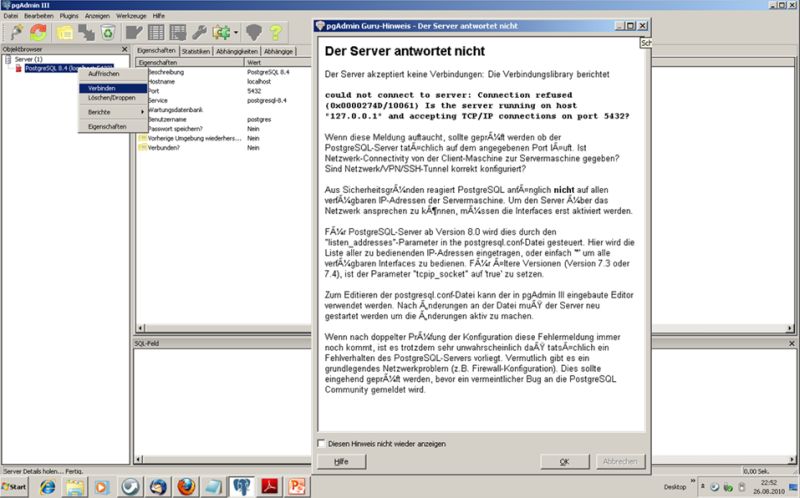Open the Anzeigen menu
This screenshot has height=498, width=800.
point(97,16)
